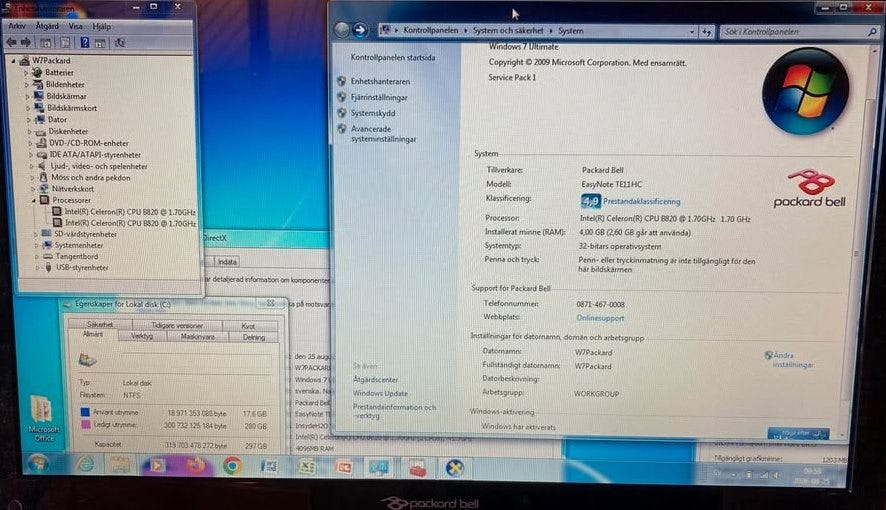The image size is (886, 510).
Task: Scan for hardware changes in Device Manager toolbar
Action: (120, 42)
